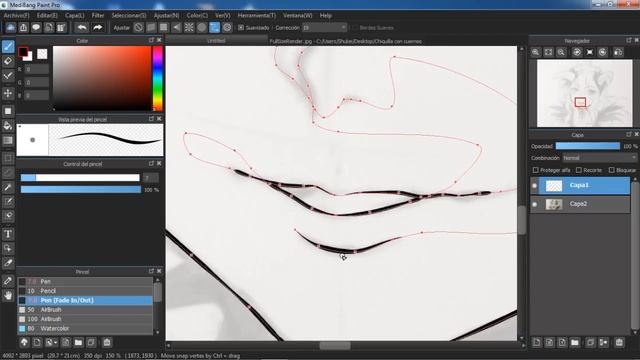Click the foreground color swatch
Image resolution: width=640 pixels, height=360 pixels.
click(23, 51)
